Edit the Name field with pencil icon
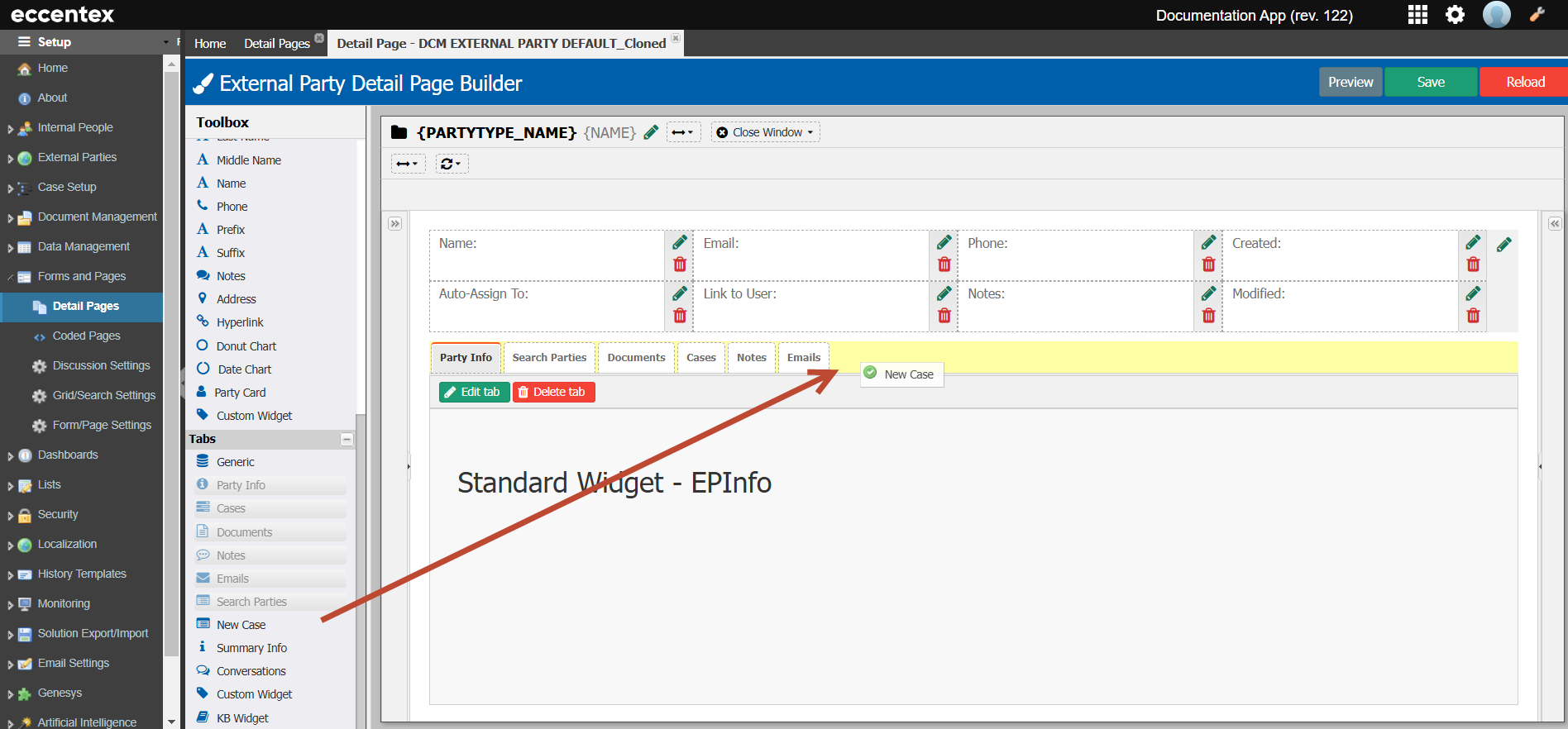Image resolution: width=1568 pixels, height=729 pixels. (x=680, y=242)
